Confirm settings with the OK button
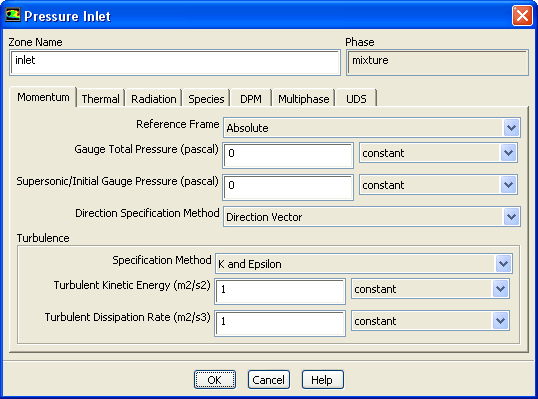 coord(215,379)
